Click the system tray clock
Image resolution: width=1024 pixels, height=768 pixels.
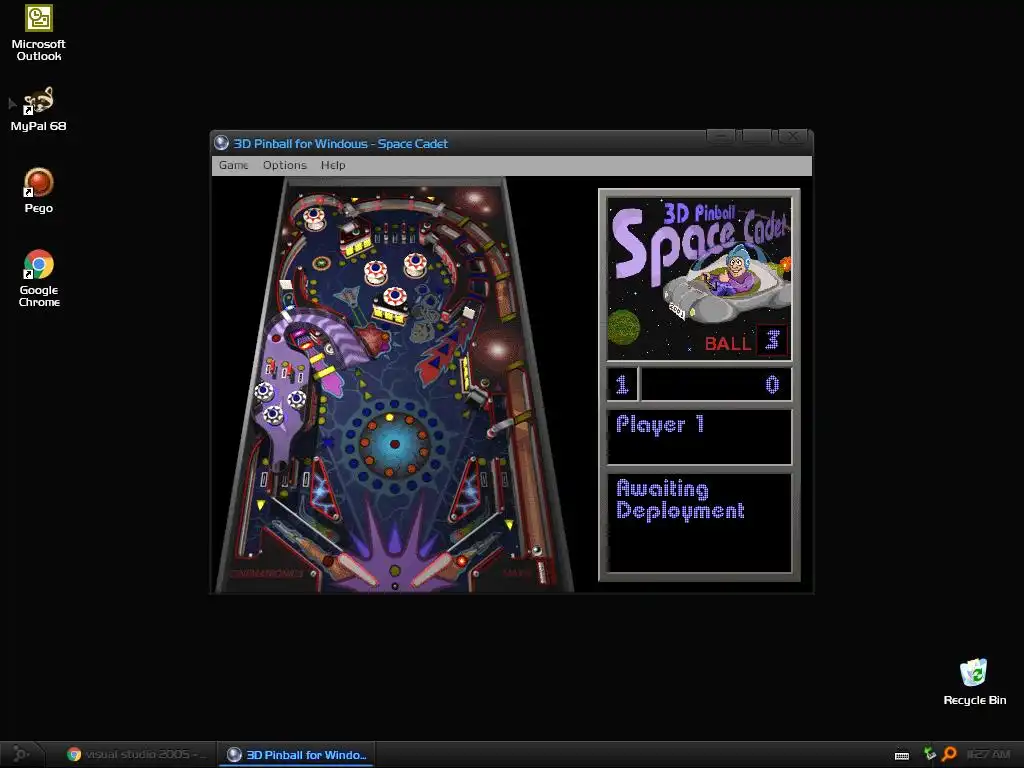[x=988, y=754]
